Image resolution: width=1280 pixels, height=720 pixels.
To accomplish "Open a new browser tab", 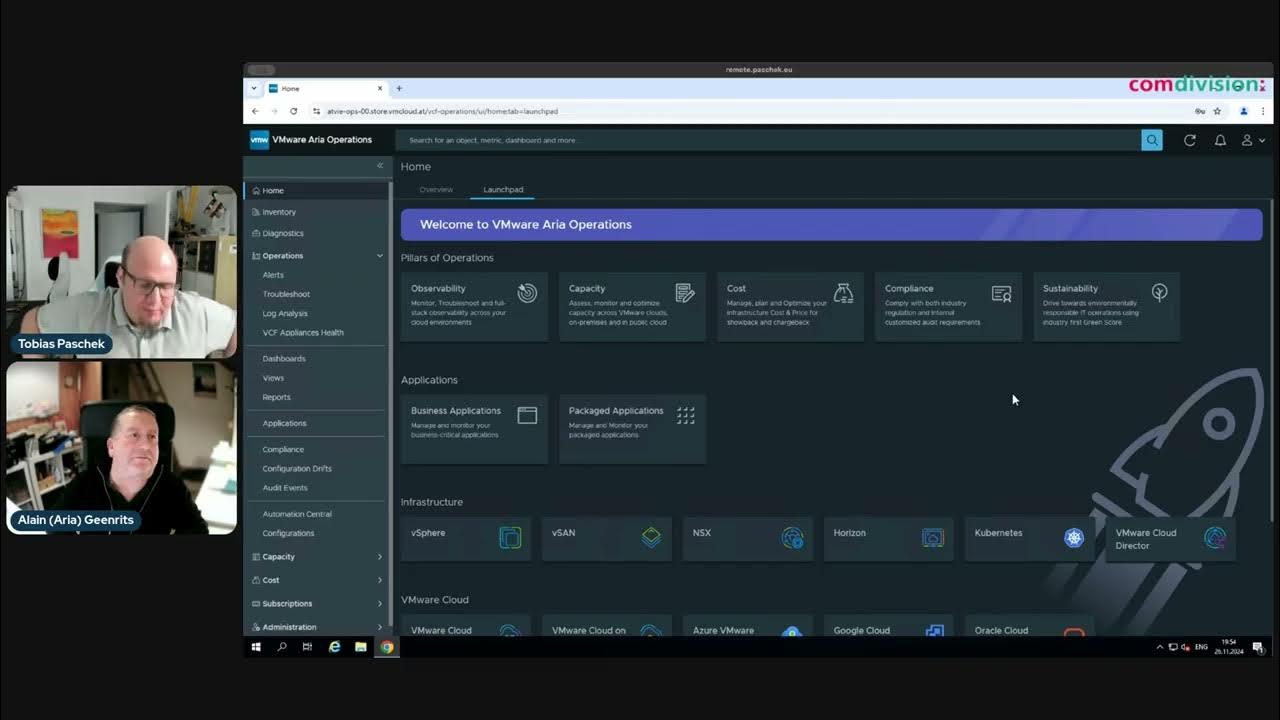I will tap(399, 88).
